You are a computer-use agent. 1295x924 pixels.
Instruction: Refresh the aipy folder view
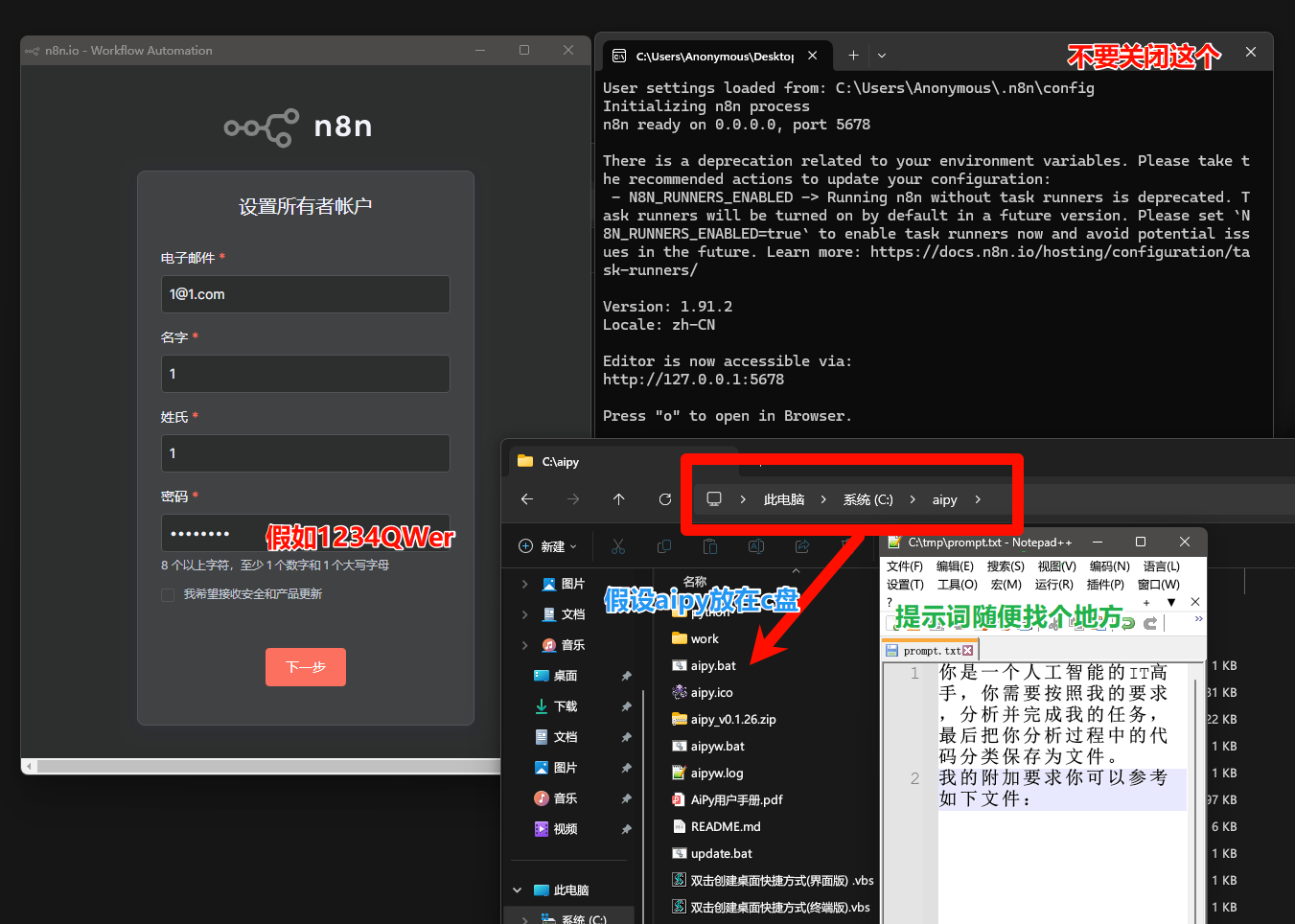coord(665,499)
